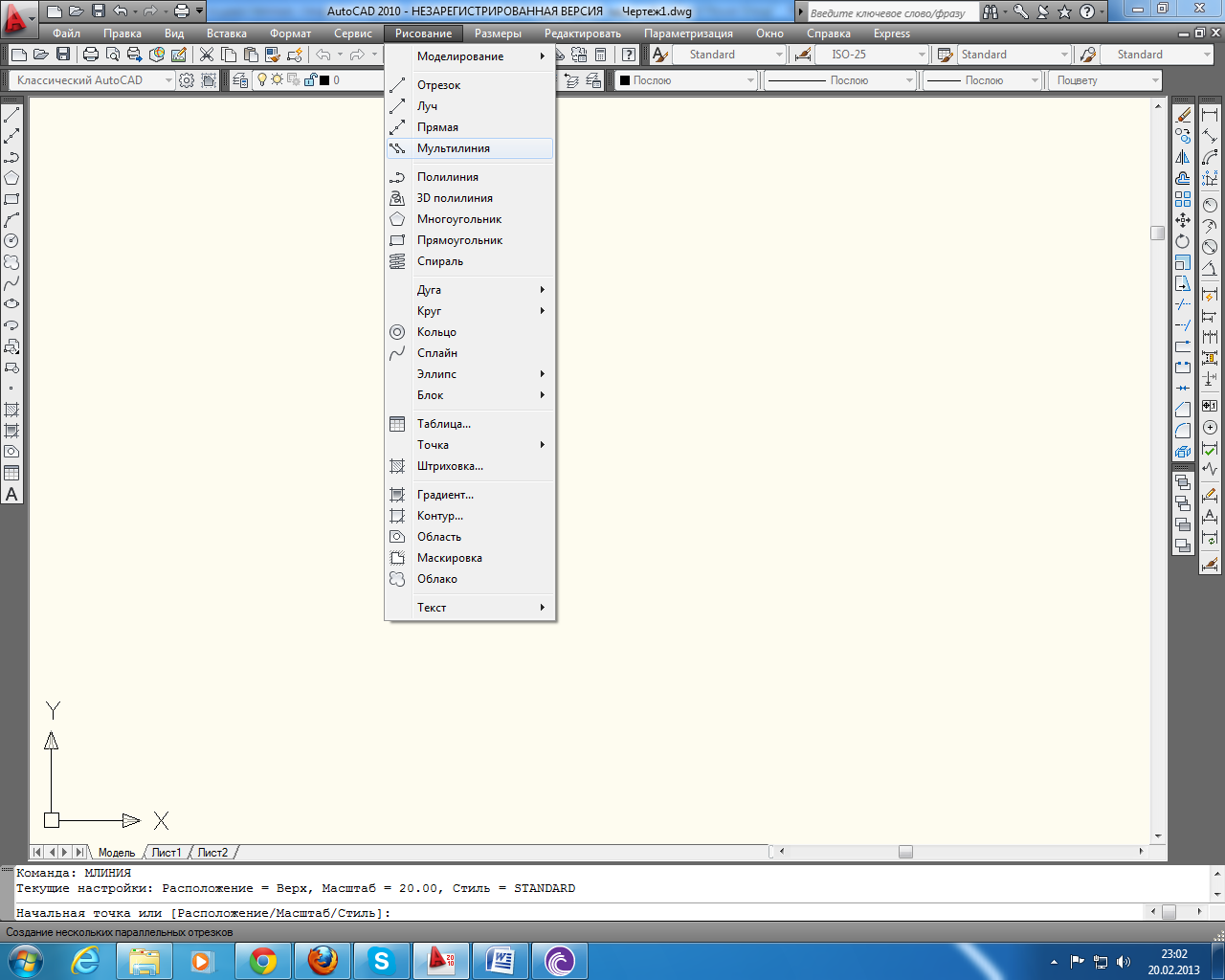Screen dimensions: 1225x980
Task: Choose Отрезок in the draw menu
Action: coord(470,85)
